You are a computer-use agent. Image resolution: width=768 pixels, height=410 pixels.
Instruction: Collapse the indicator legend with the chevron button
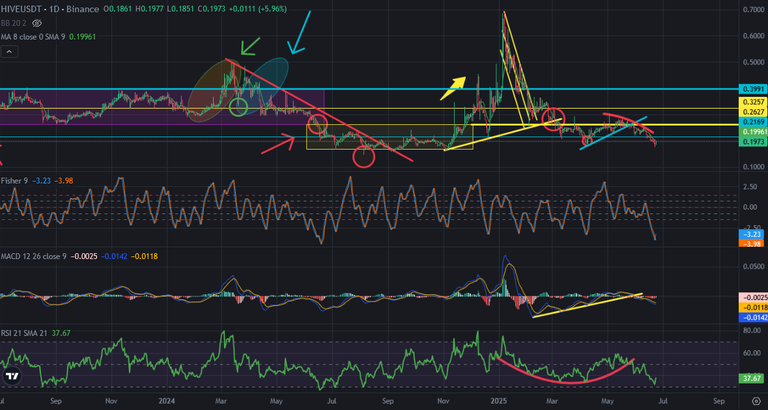click(9, 51)
